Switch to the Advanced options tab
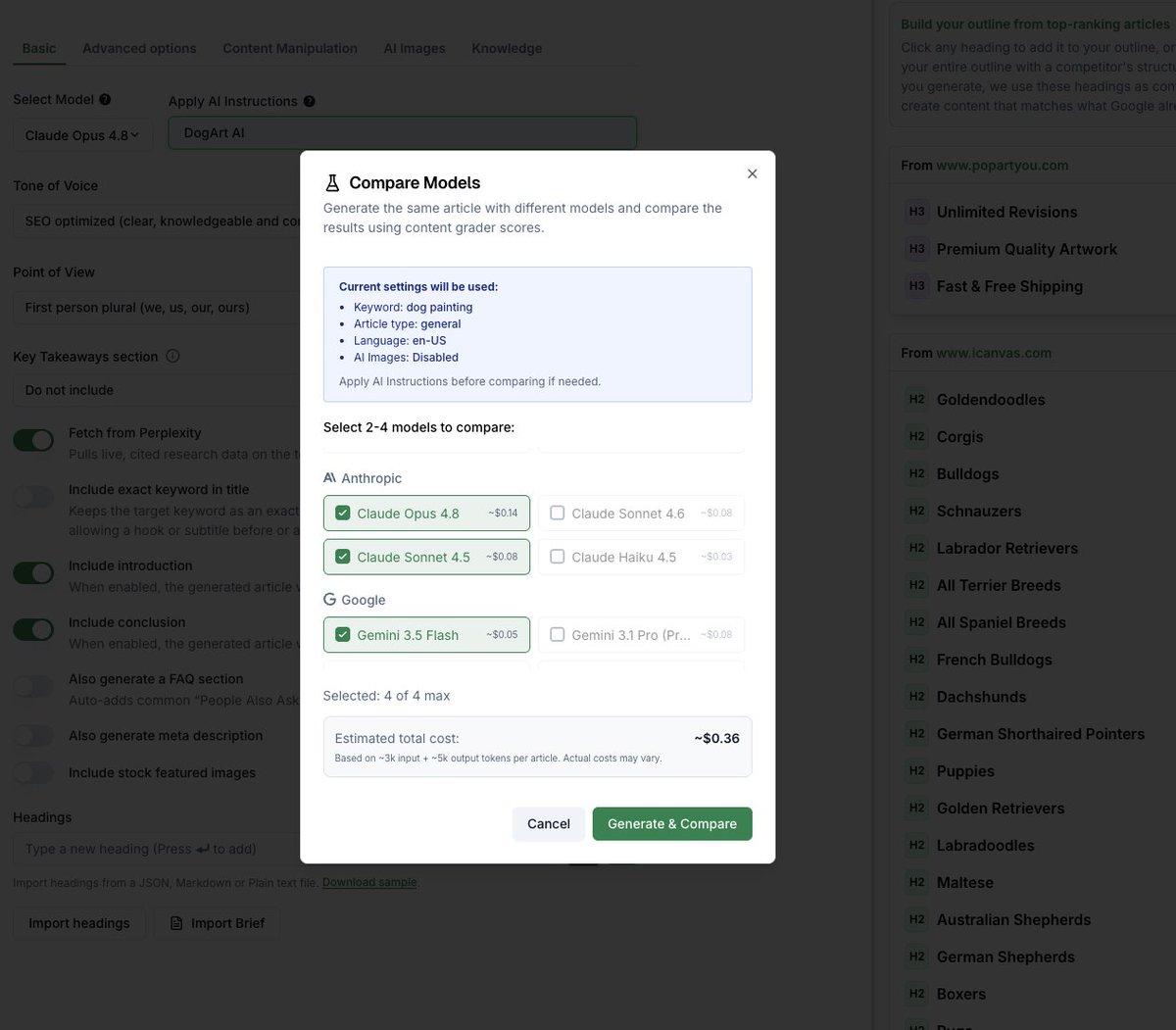1176x1030 pixels. (x=139, y=48)
